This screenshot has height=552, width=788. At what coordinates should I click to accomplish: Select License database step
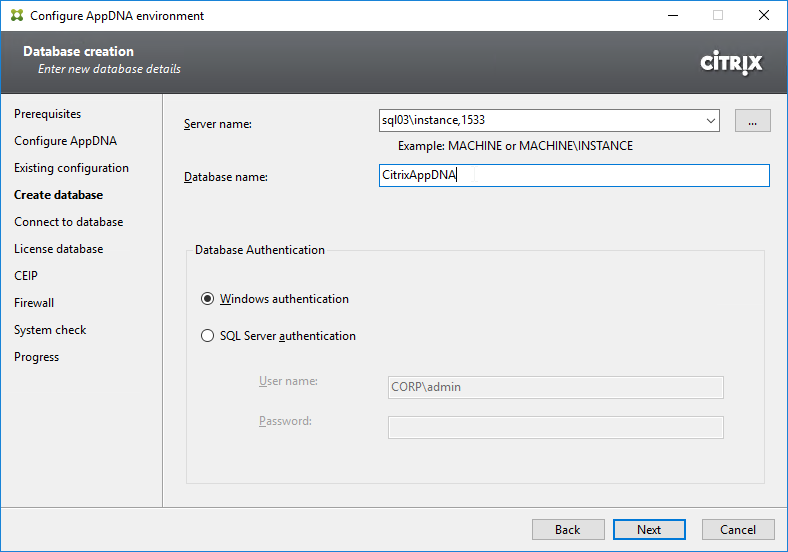58,249
